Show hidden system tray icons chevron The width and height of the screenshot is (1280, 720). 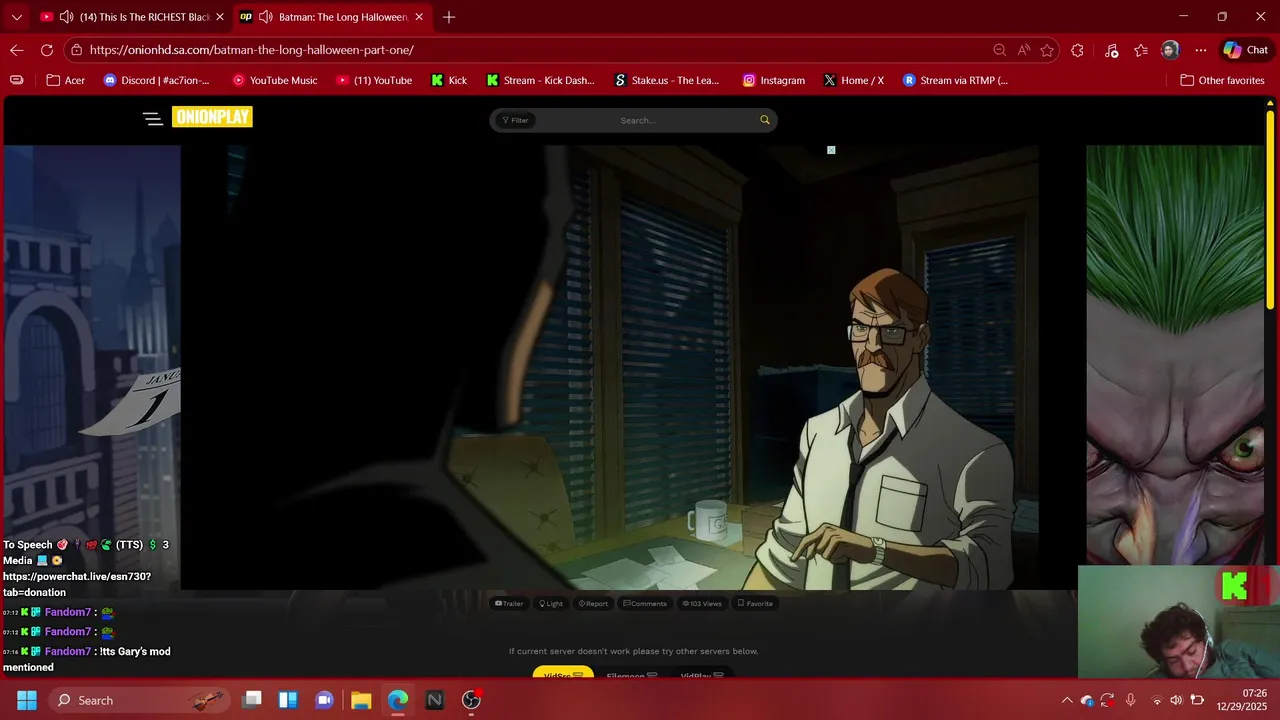point(1067,700)
